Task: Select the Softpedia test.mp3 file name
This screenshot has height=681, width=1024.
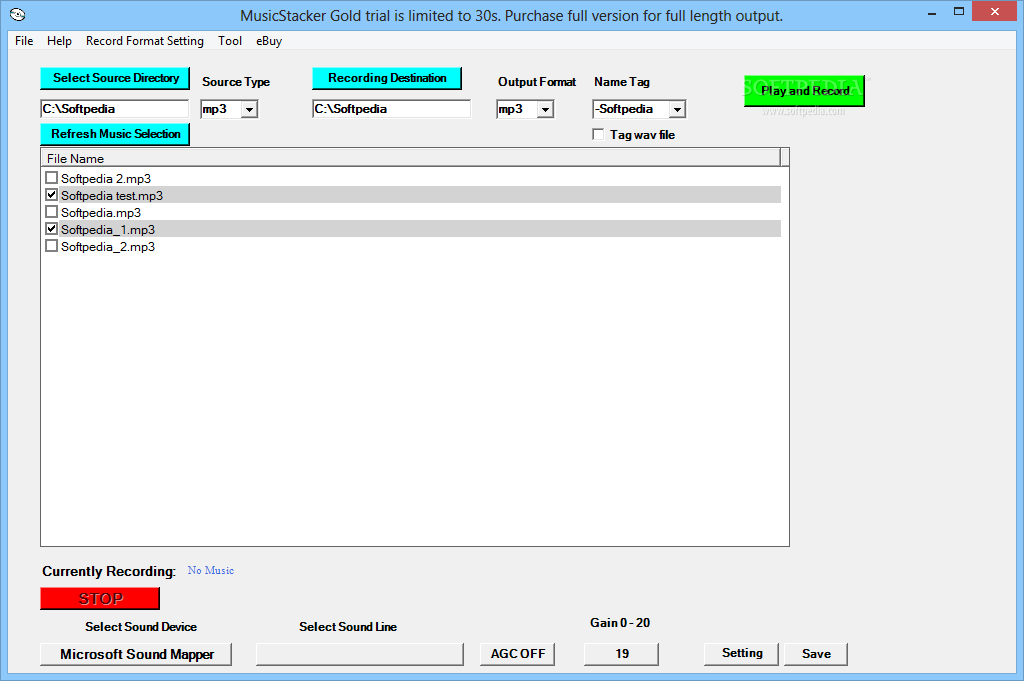Action: pos(112,195)
